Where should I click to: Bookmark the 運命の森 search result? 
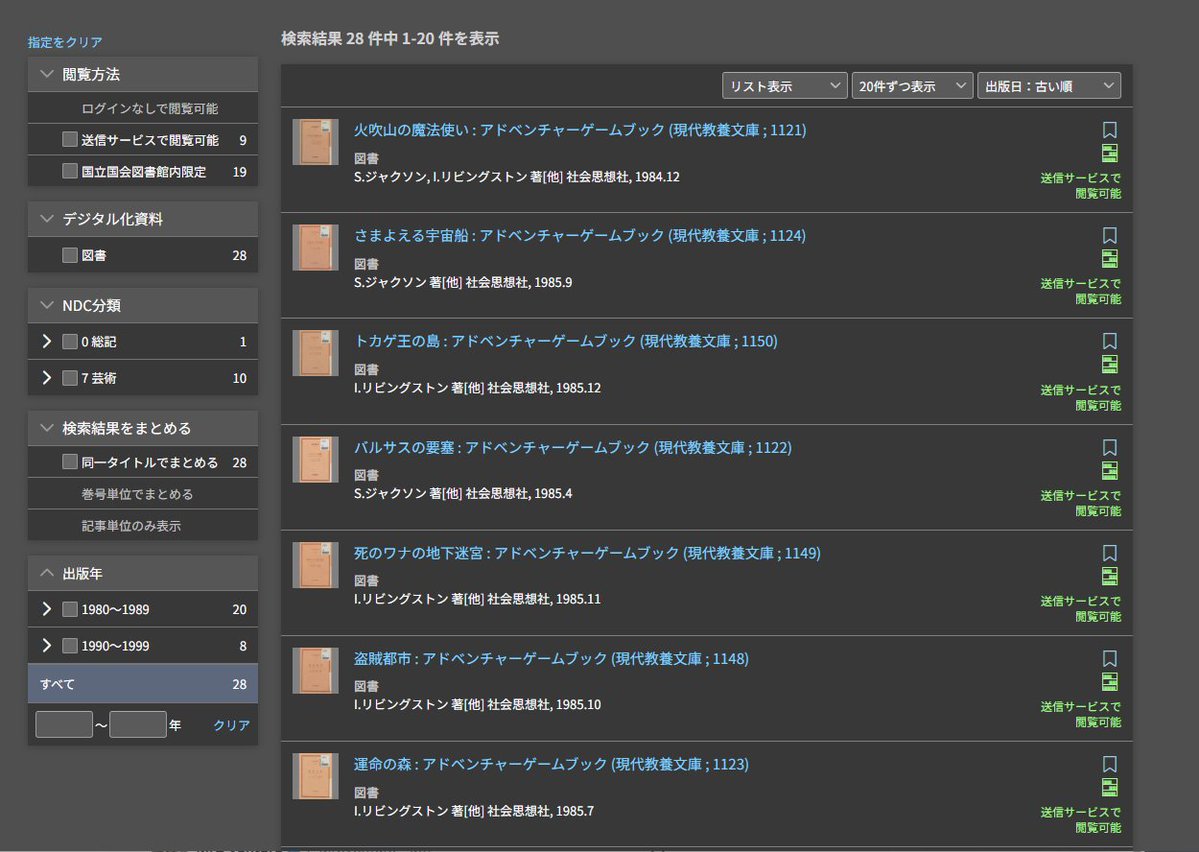[1110, 764]
